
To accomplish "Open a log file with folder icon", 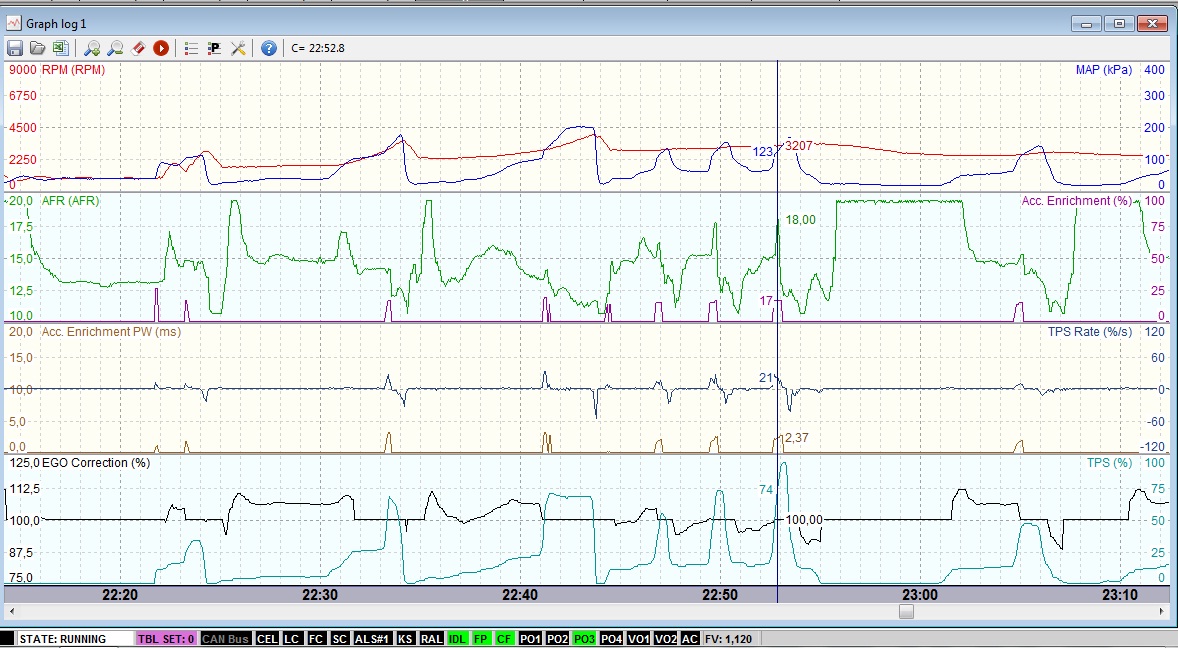I will point(37,48).
